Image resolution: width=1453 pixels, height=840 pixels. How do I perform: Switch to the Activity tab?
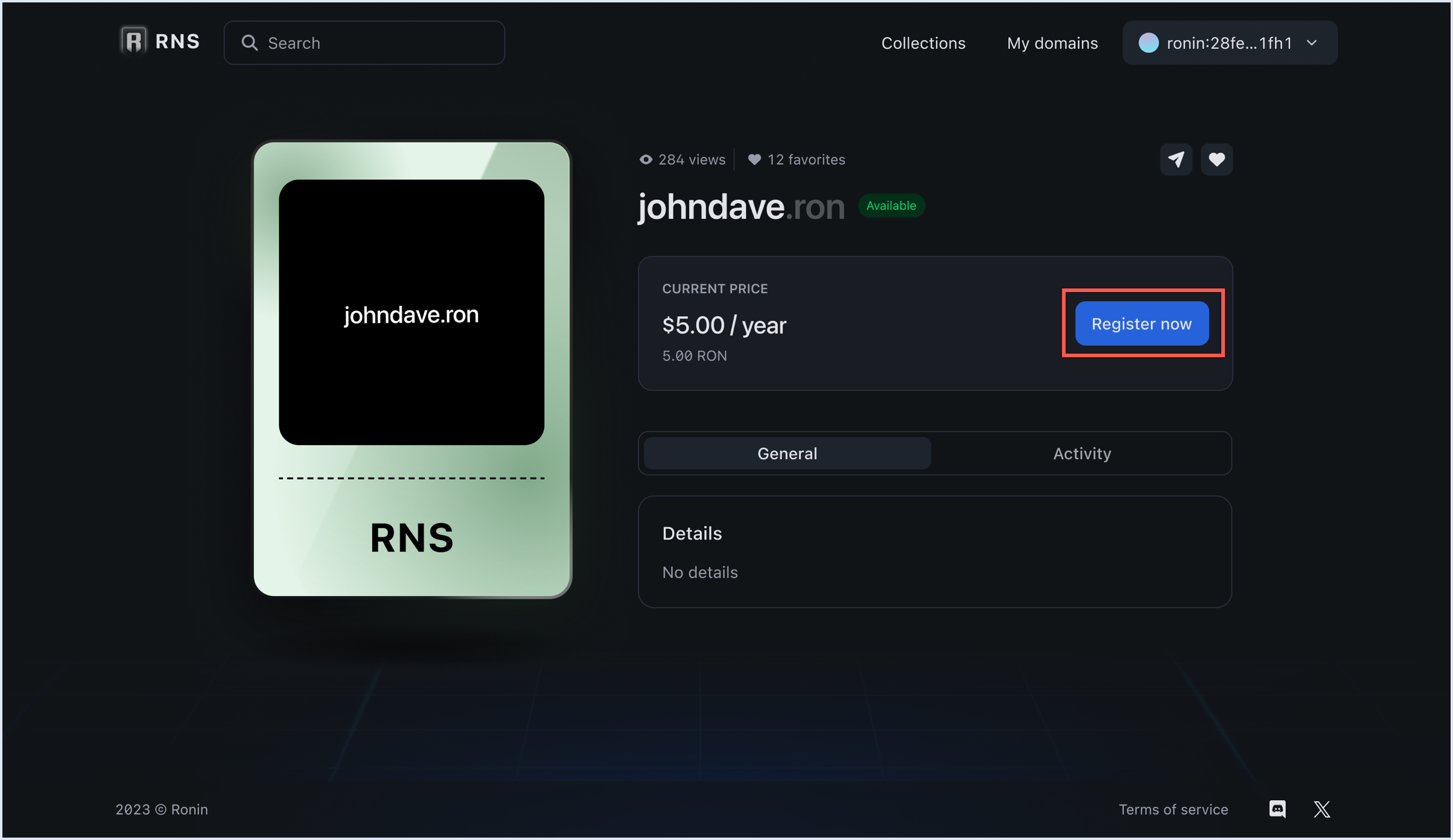(x=1082, y=453)
